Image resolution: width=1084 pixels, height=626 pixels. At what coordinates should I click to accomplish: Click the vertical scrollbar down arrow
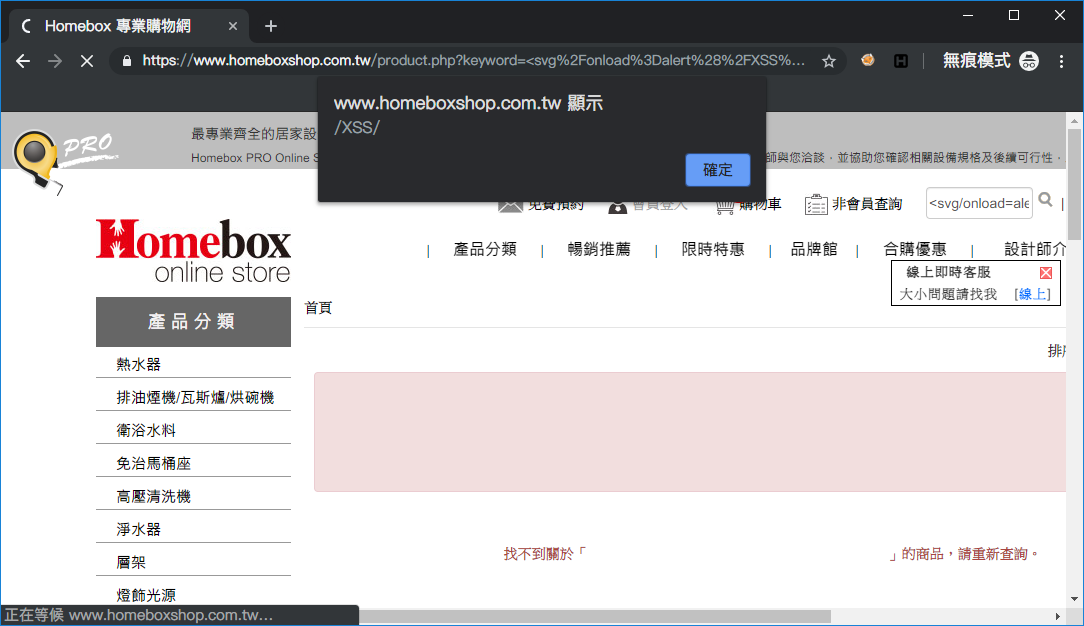coord(1074,599)
